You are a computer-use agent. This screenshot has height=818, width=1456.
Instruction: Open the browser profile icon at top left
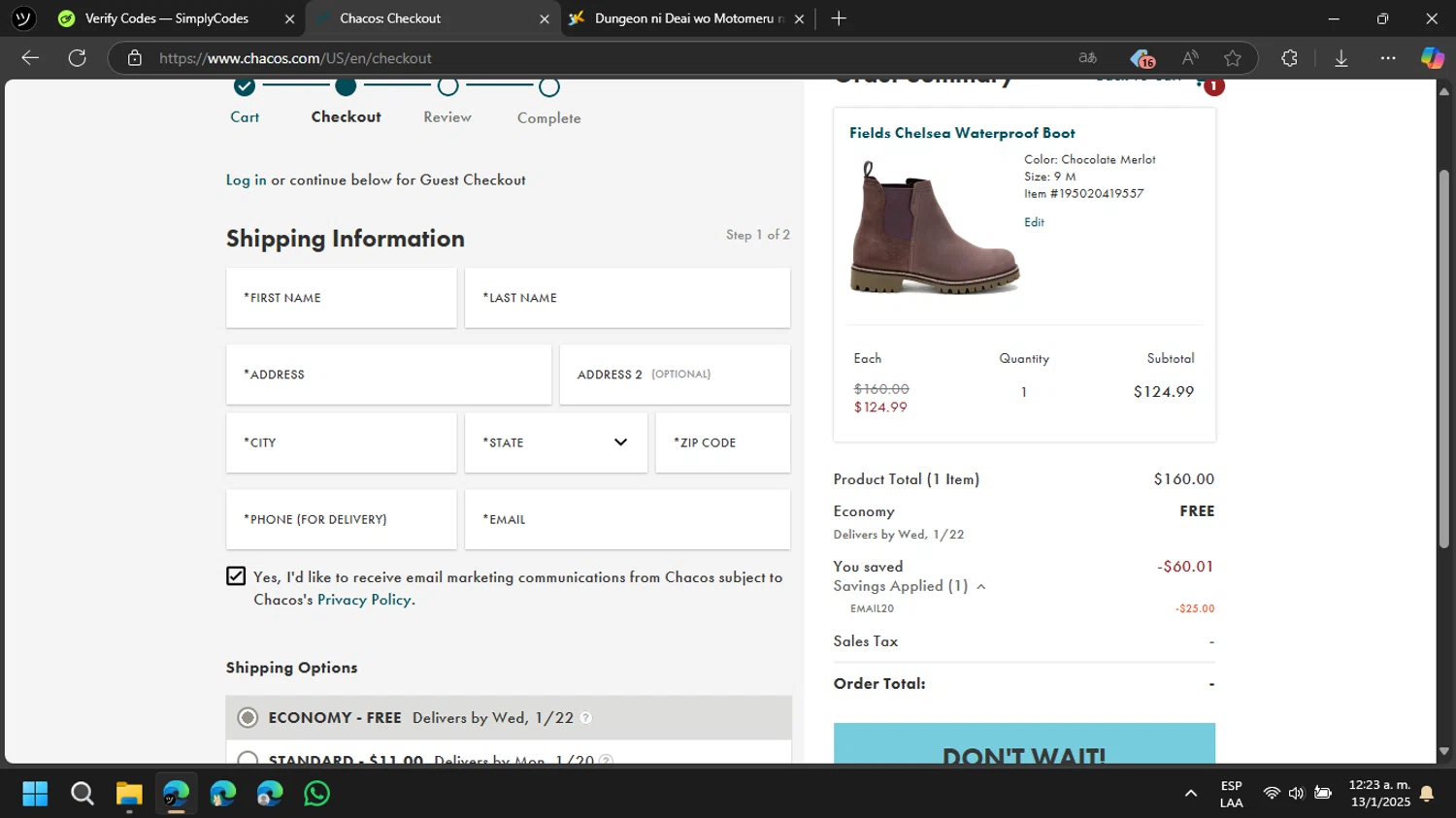click(23, 18)
